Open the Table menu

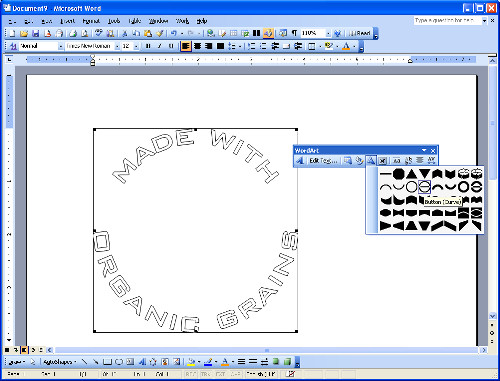click(x=134, y=21)
